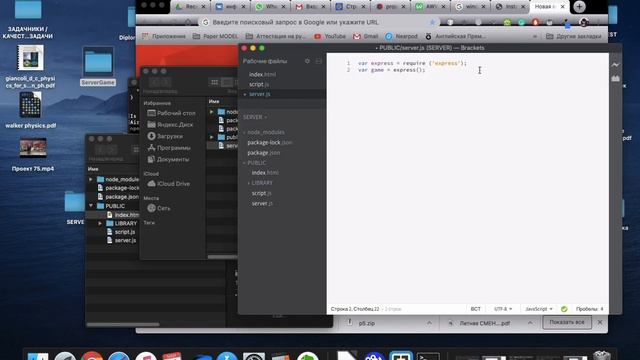The height and width of the screenshot is (360, 640).
Task: Click the split view icon in Brackets sidebar
Action: point(319,61)
